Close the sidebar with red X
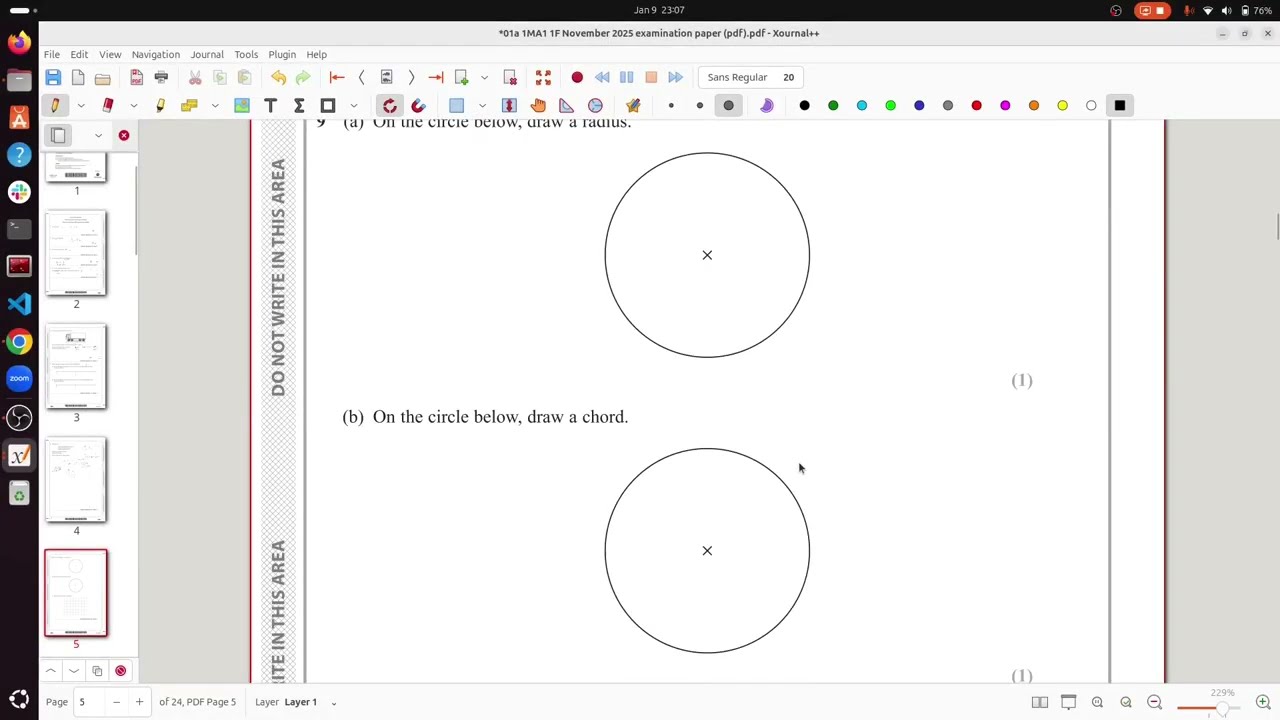1280x720 pixels. (124, 135)
